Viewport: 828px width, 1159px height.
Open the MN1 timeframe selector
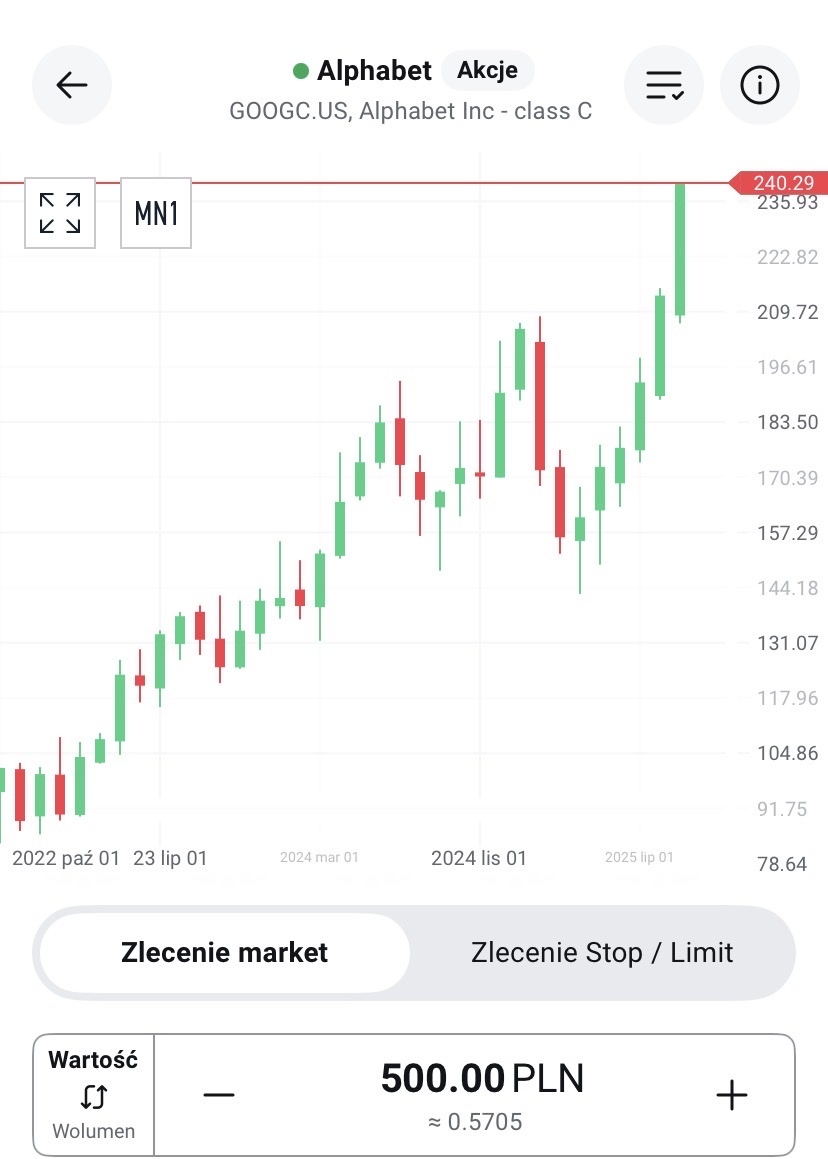click(x=156, y=213)
